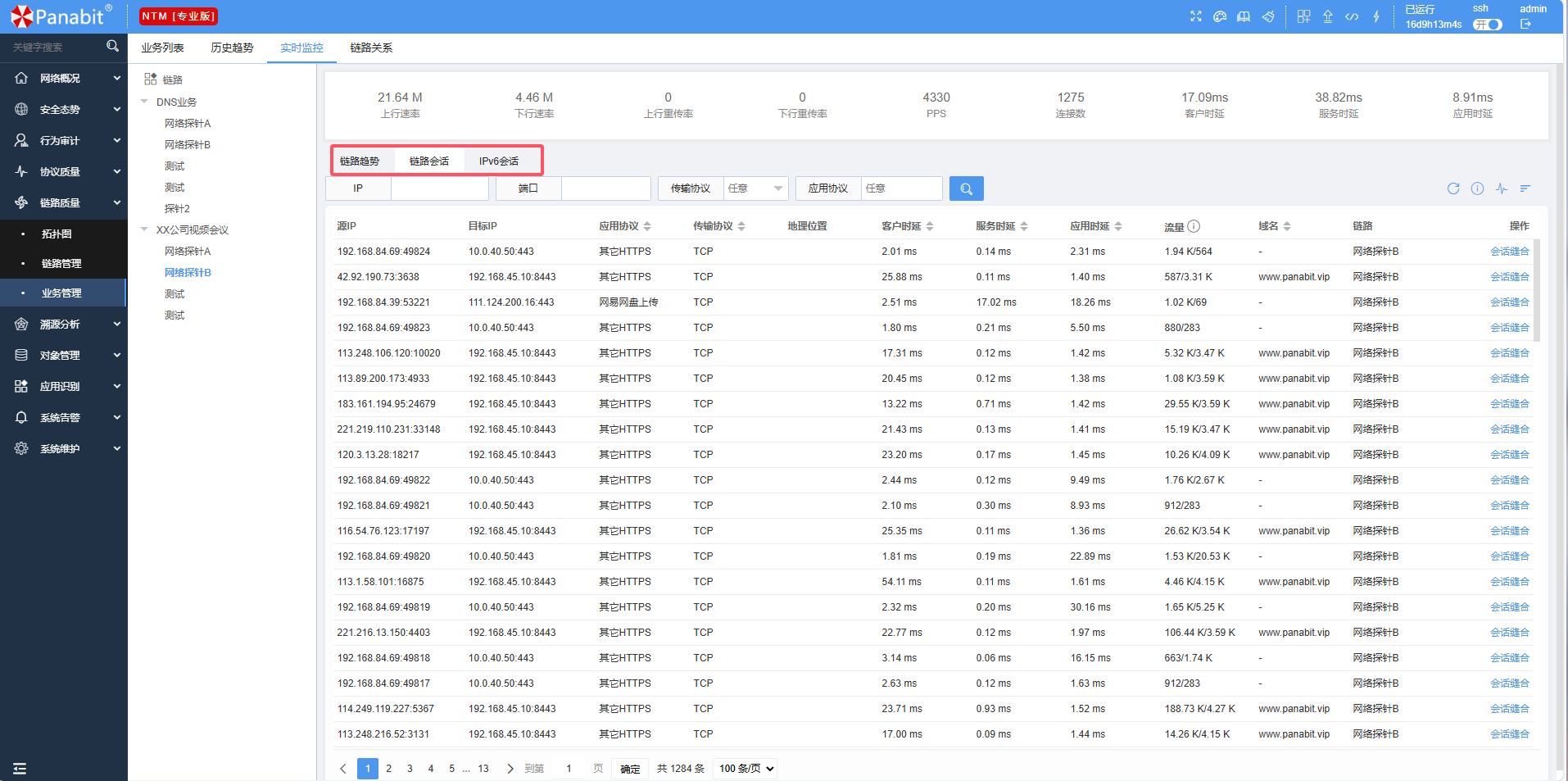
Task: Click the globe icon beside 安全态势
Action: pos(21,109)
